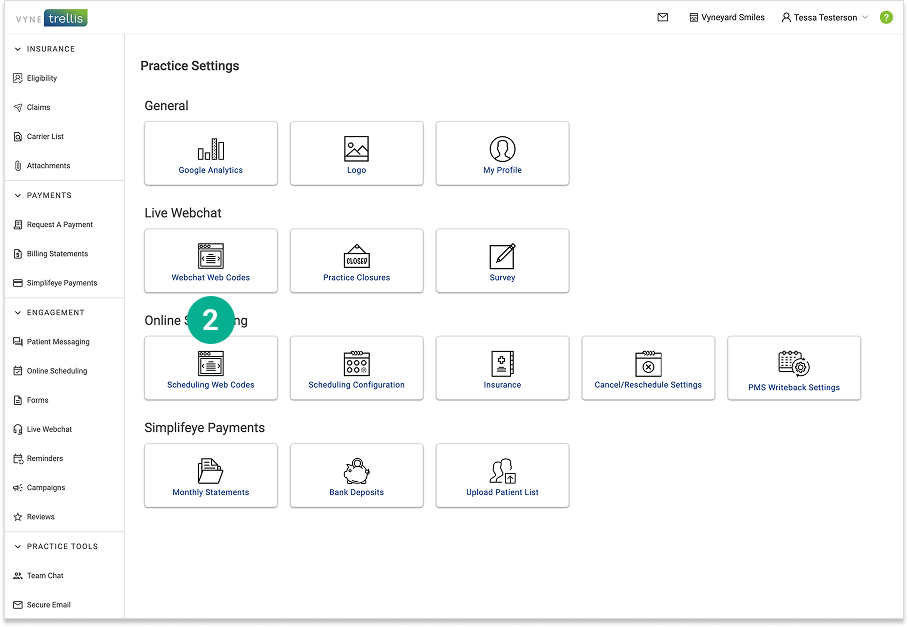This screenshot has width=908, height=627.
Task: Open Cancel/Reschedule Settings tile
Action: point(648,368)
